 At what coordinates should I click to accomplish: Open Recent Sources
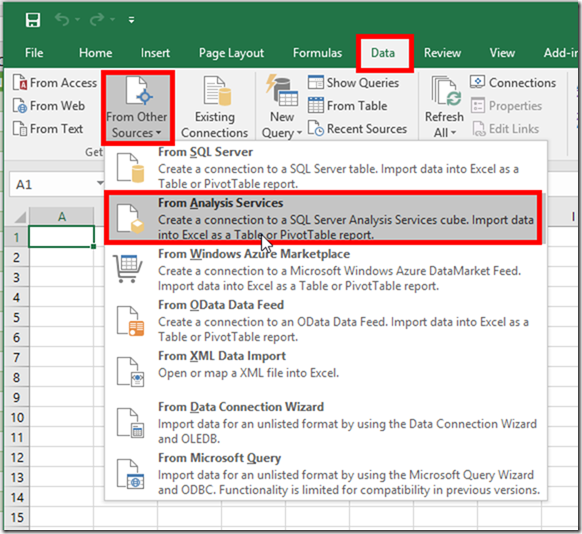pos(357,129)
